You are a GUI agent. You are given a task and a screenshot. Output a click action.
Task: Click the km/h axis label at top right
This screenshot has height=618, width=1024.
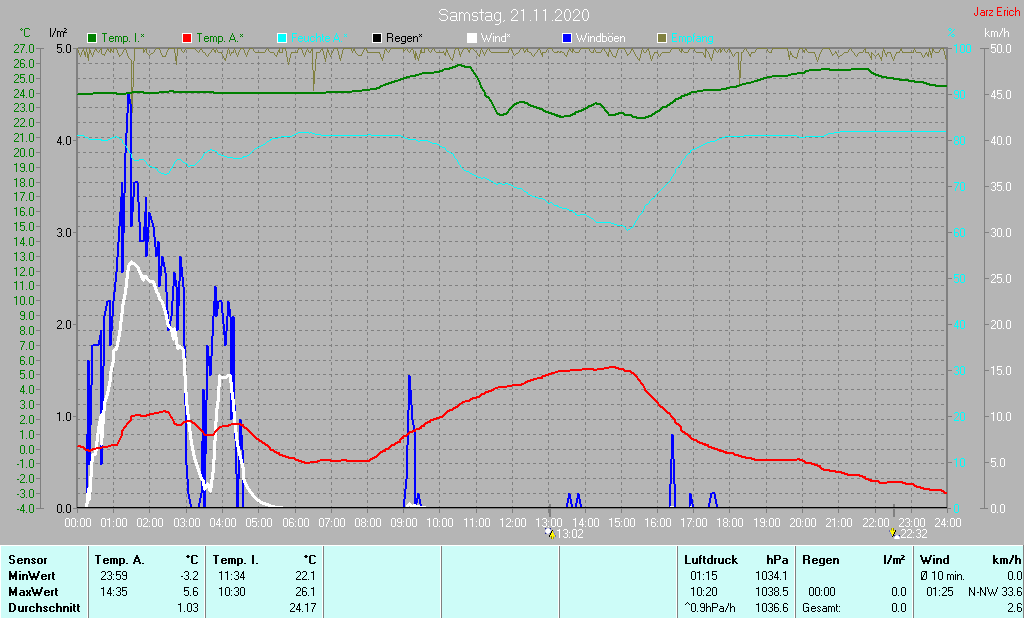(x=996, y=33)
